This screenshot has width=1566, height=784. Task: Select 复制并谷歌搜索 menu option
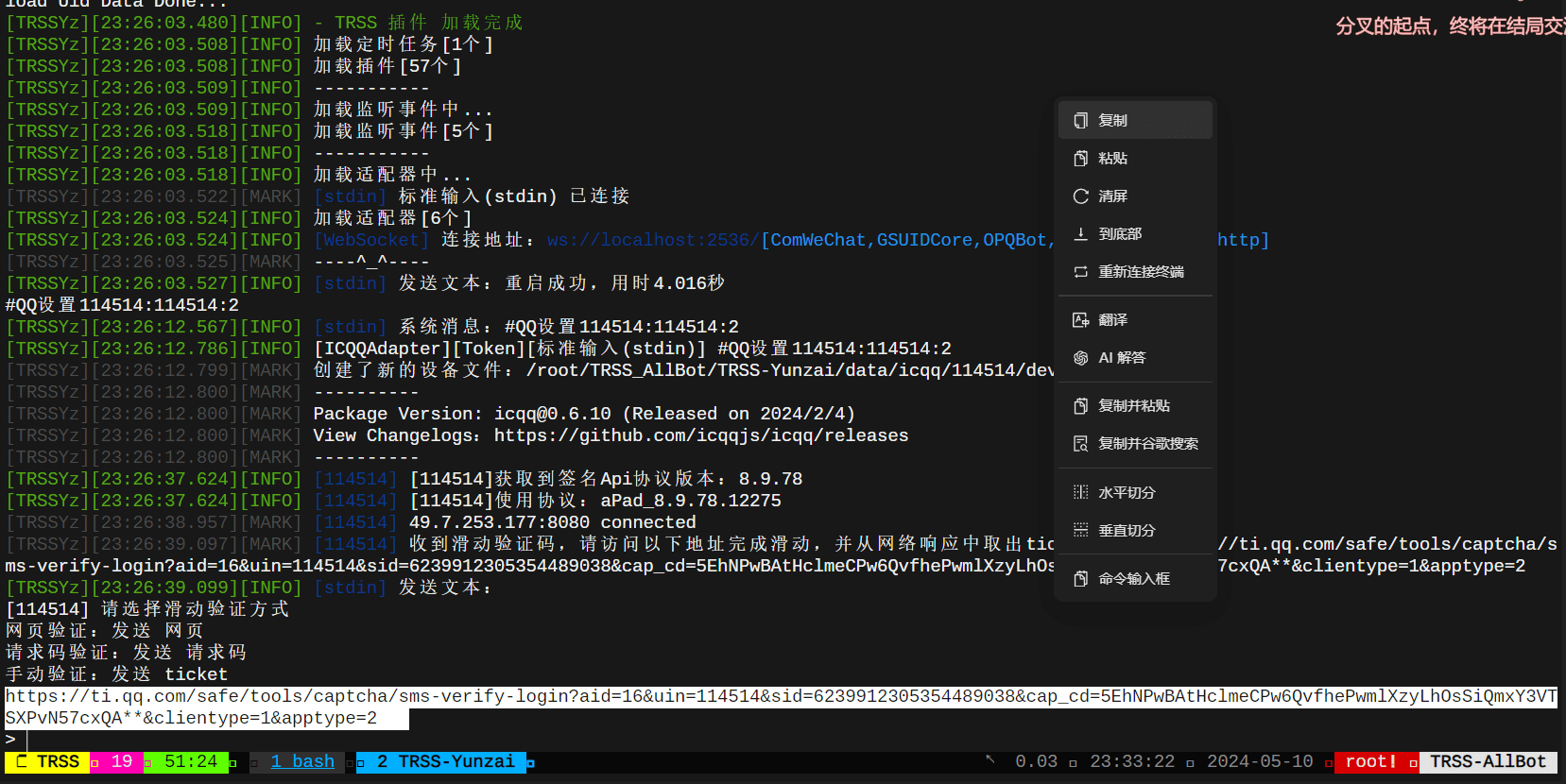[x=1147, y=443]
